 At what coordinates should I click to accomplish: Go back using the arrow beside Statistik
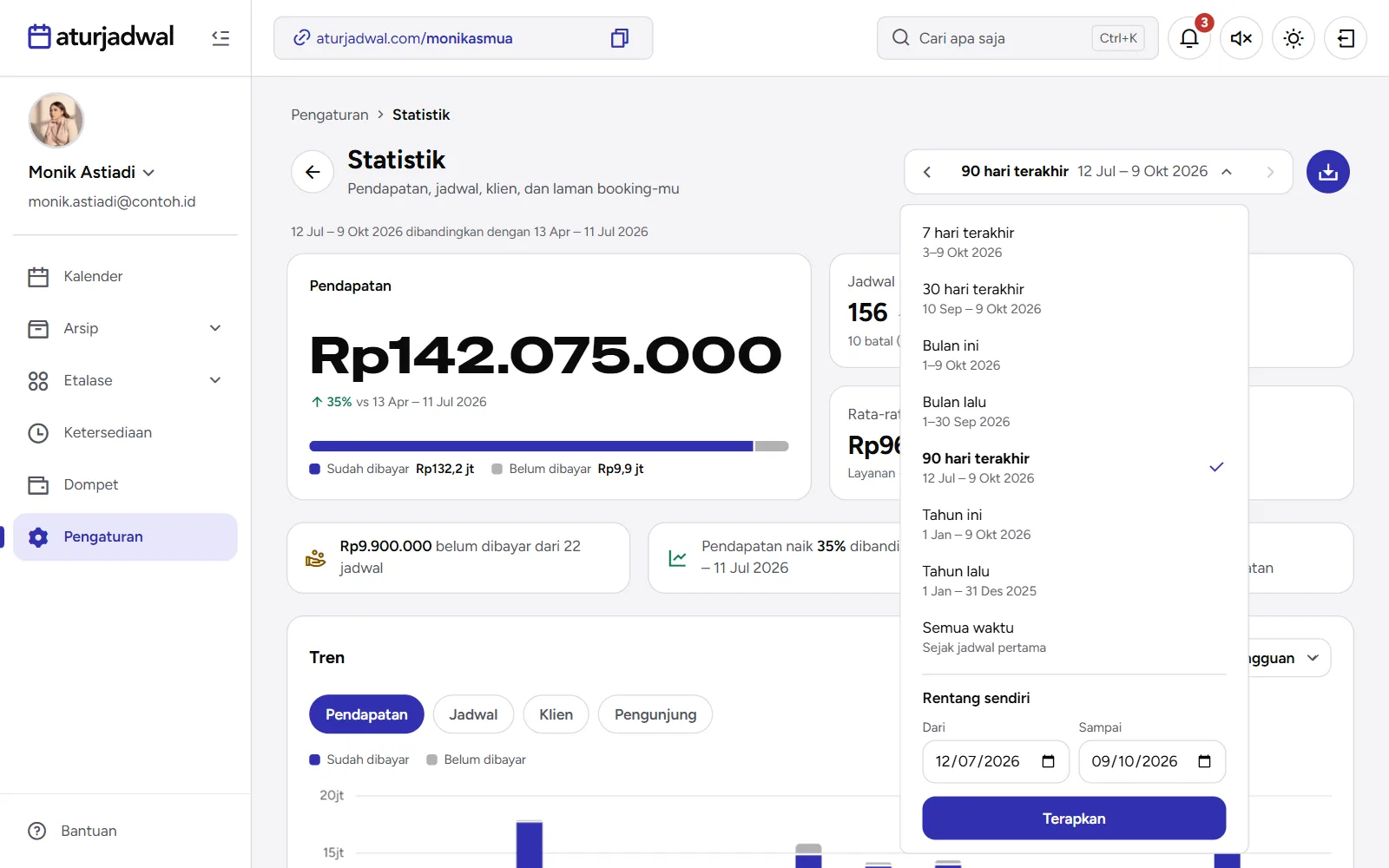(x=313, y=172)
